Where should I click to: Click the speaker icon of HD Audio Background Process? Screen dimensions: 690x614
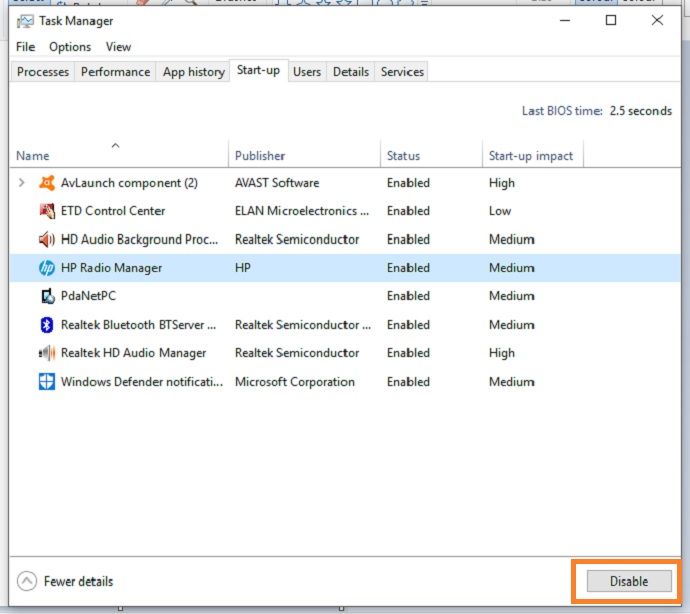point(47,239)
